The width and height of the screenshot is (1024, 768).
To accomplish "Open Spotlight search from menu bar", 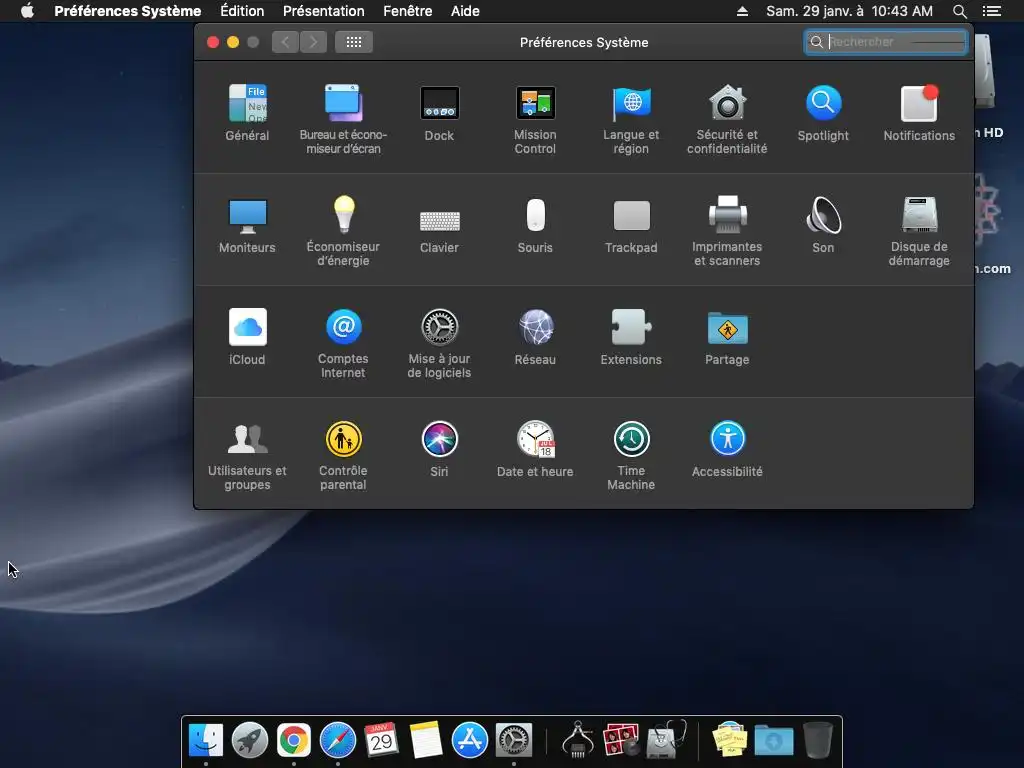I will [x=959, y=11].
